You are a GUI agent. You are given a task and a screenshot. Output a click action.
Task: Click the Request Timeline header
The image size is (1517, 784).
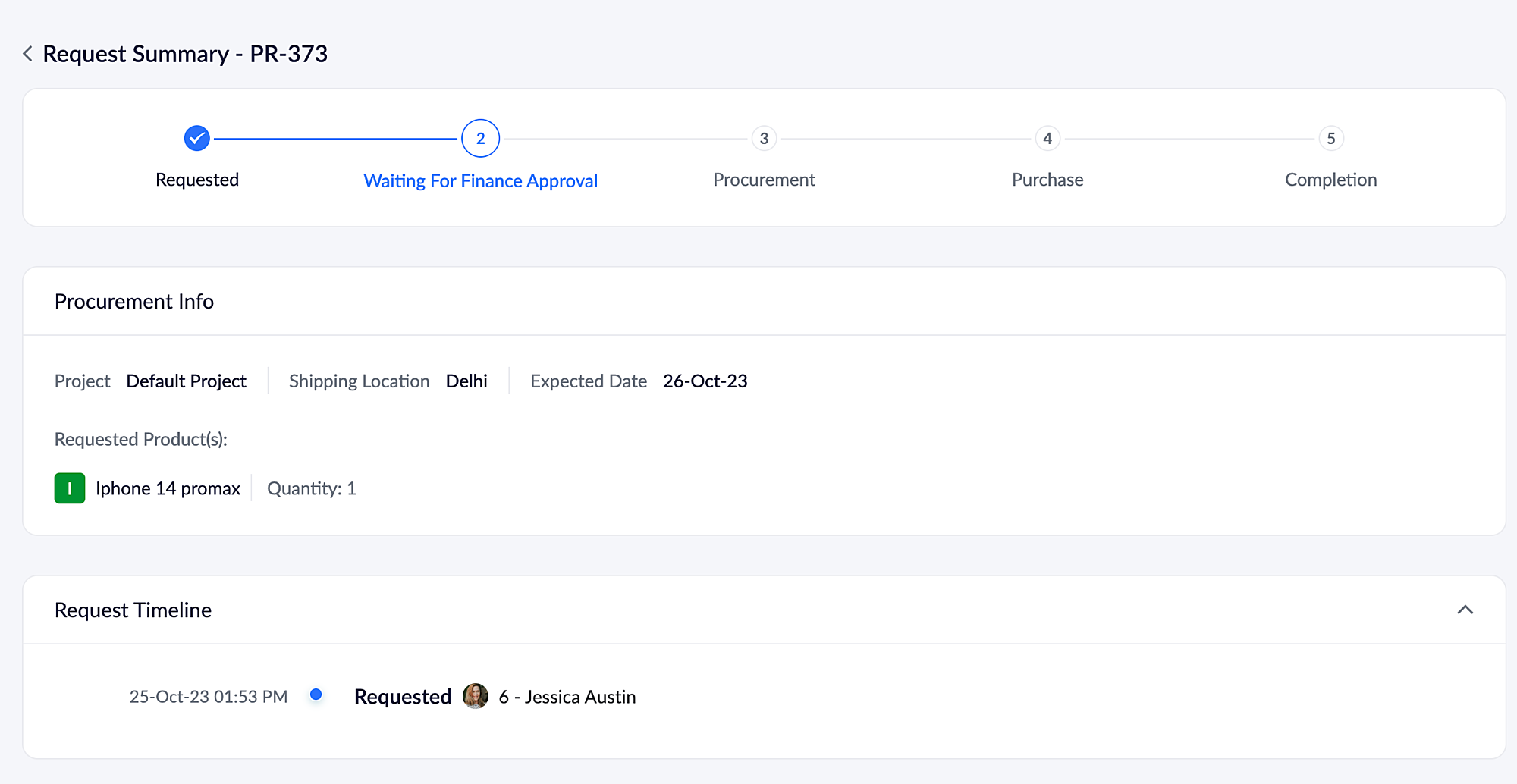point(133,610)
